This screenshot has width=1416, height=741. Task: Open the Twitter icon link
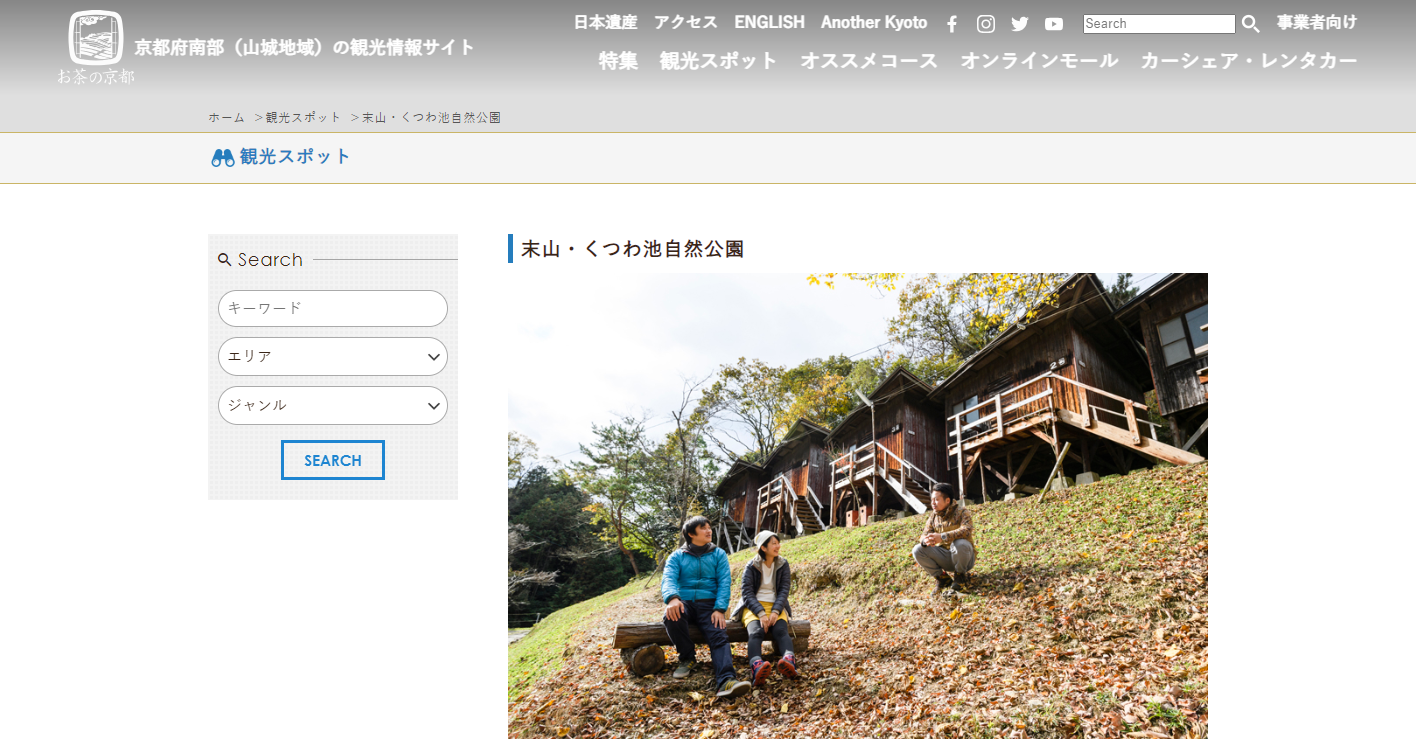click(1020, 24)
